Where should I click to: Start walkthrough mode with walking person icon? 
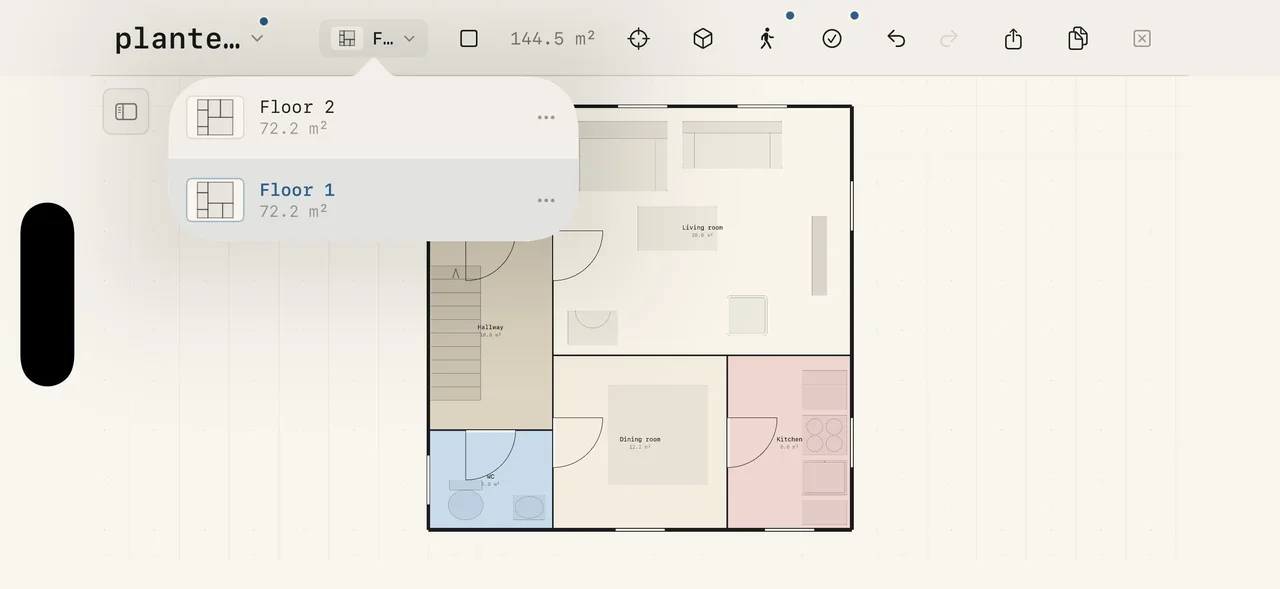click(767, 38)
